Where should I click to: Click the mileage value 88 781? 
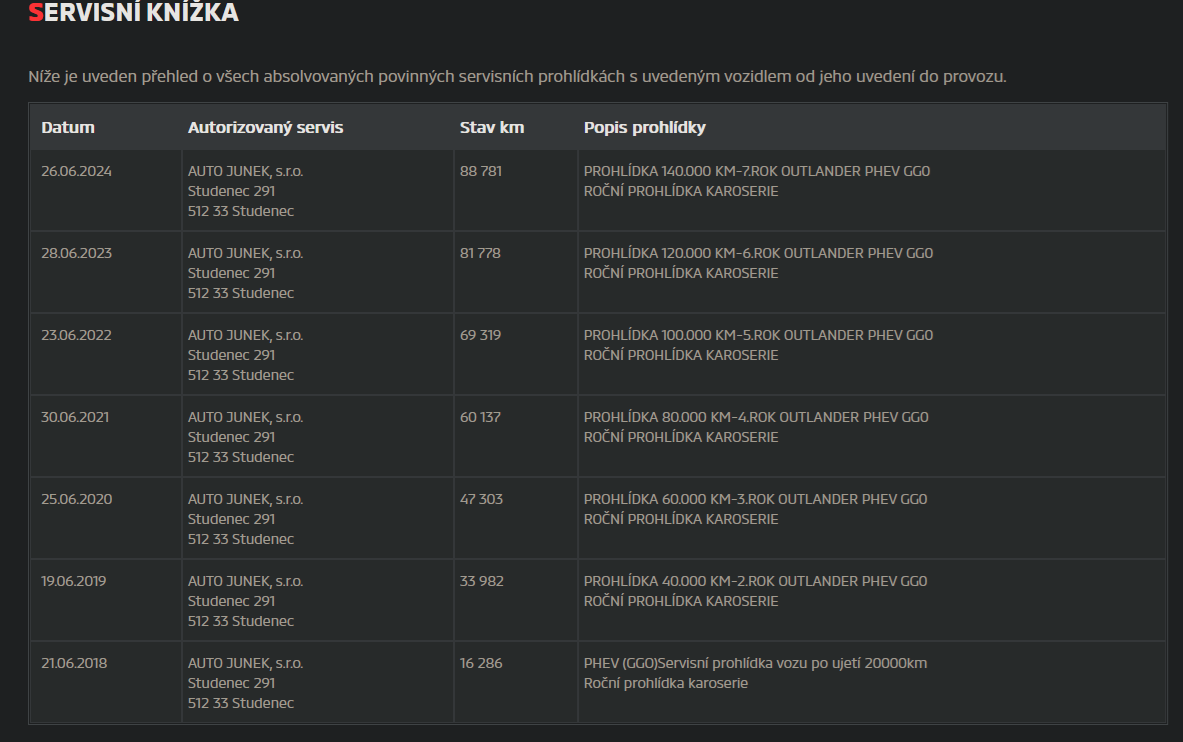(481, 171)
